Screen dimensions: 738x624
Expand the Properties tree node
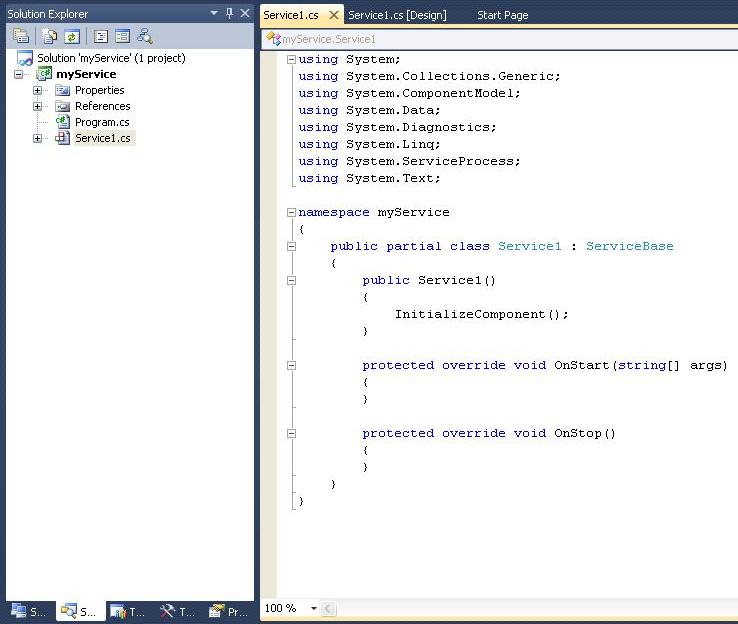37,90
